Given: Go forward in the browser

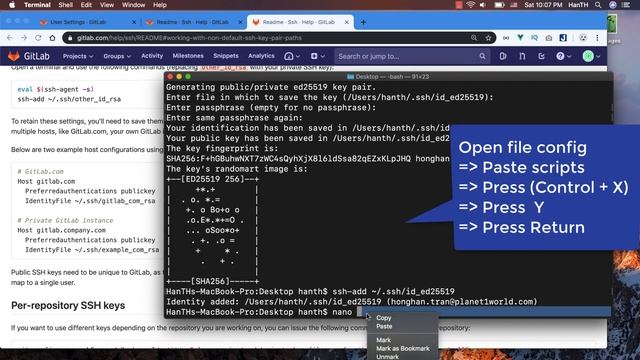Looking at the screenshot, I should click(x=24, y=38).
